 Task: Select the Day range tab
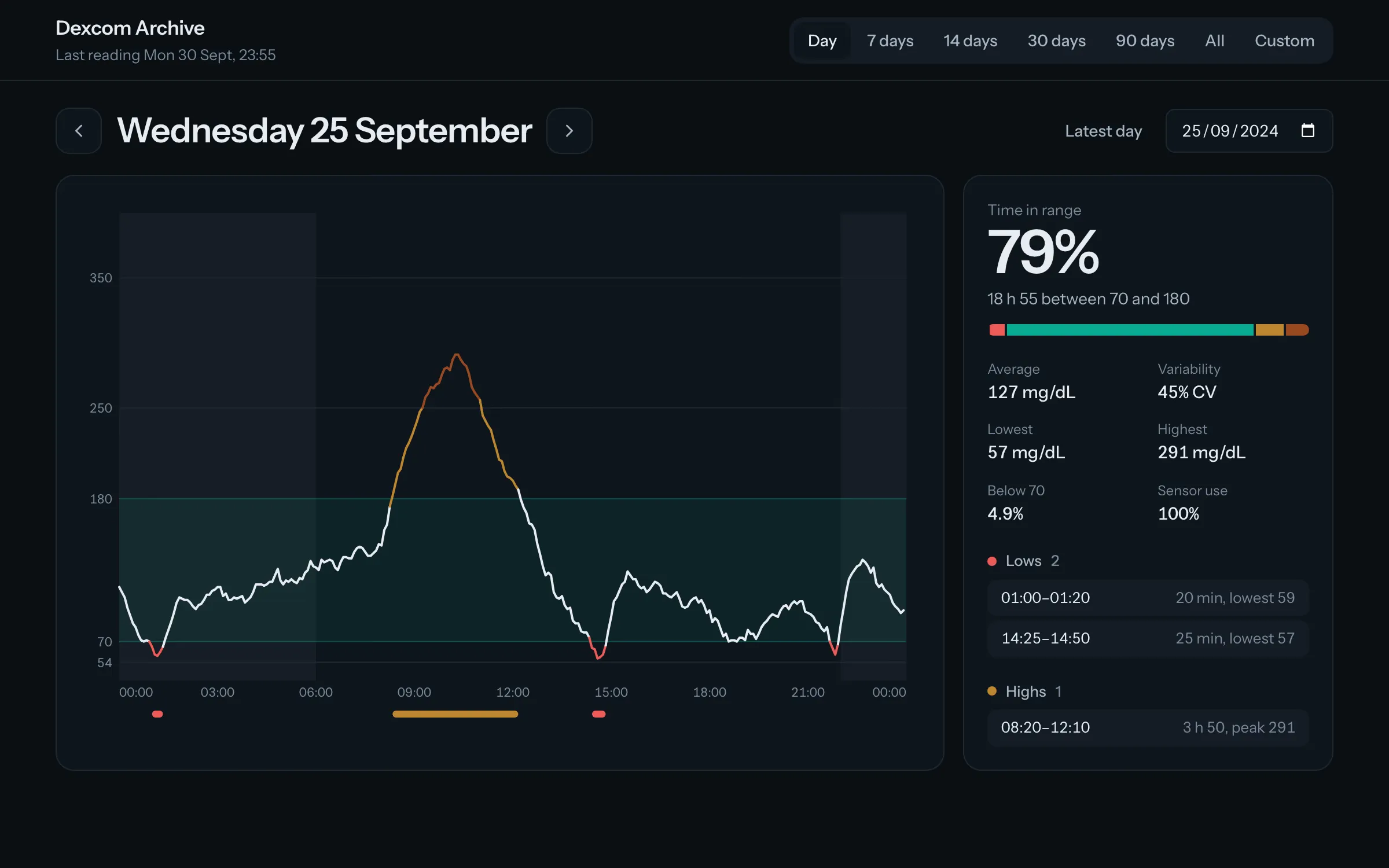[822, 41]
